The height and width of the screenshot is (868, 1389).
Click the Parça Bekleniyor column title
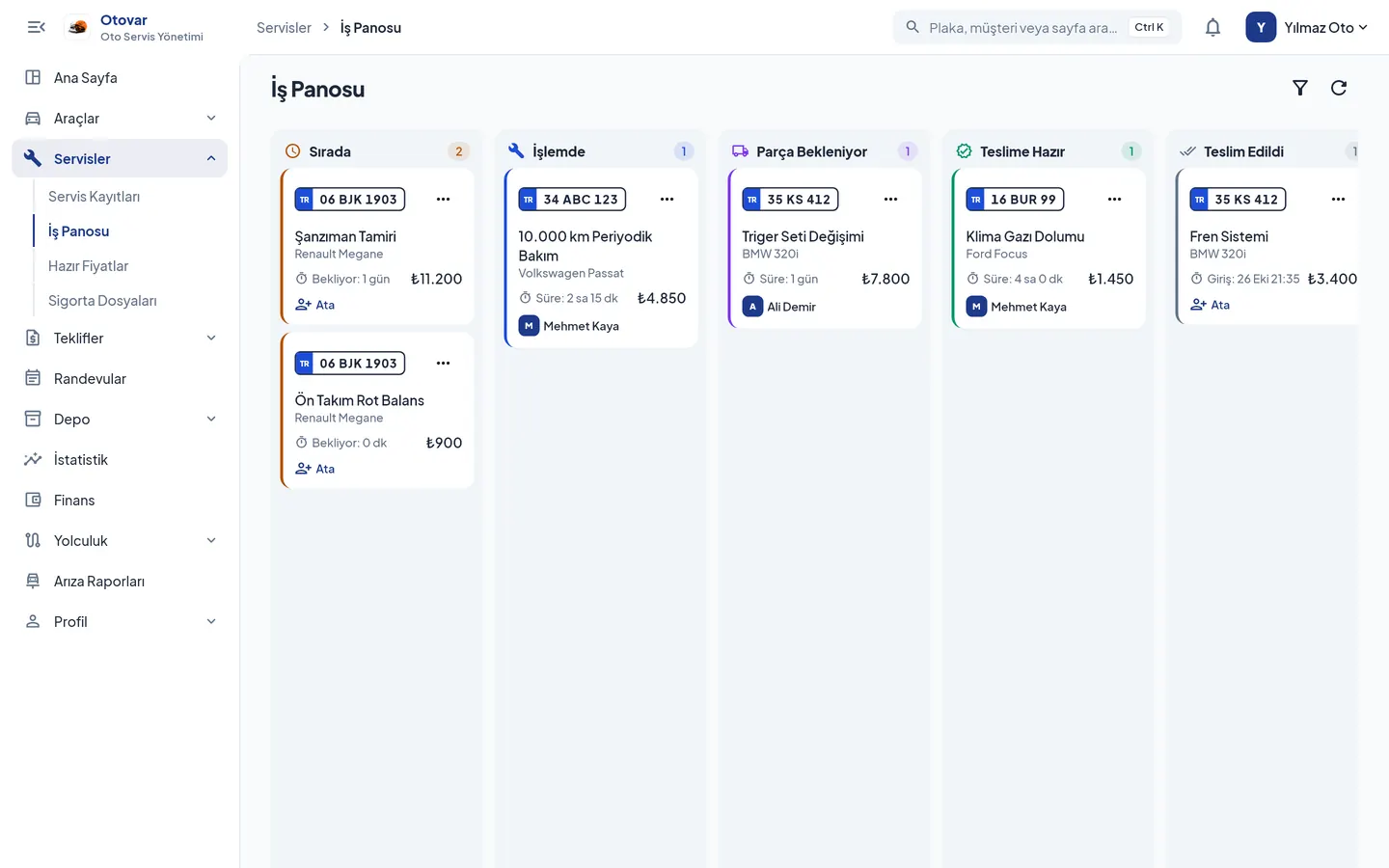(x=811, y=151)
